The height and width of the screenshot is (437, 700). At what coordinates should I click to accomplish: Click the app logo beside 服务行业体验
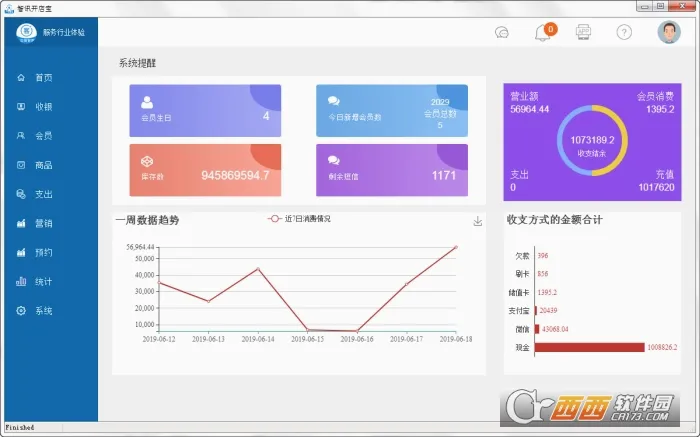click(26, 32)
